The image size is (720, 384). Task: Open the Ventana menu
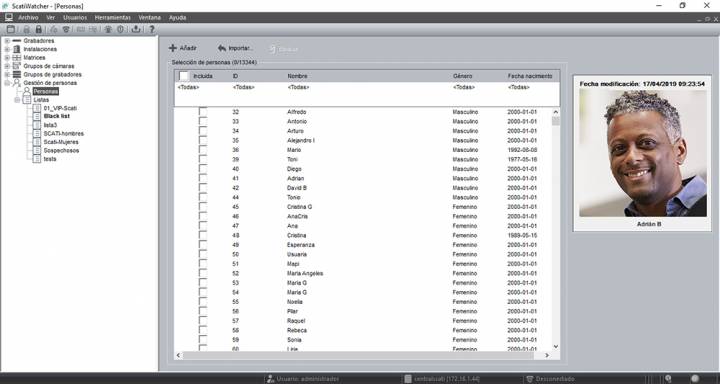tap(150, 17)
